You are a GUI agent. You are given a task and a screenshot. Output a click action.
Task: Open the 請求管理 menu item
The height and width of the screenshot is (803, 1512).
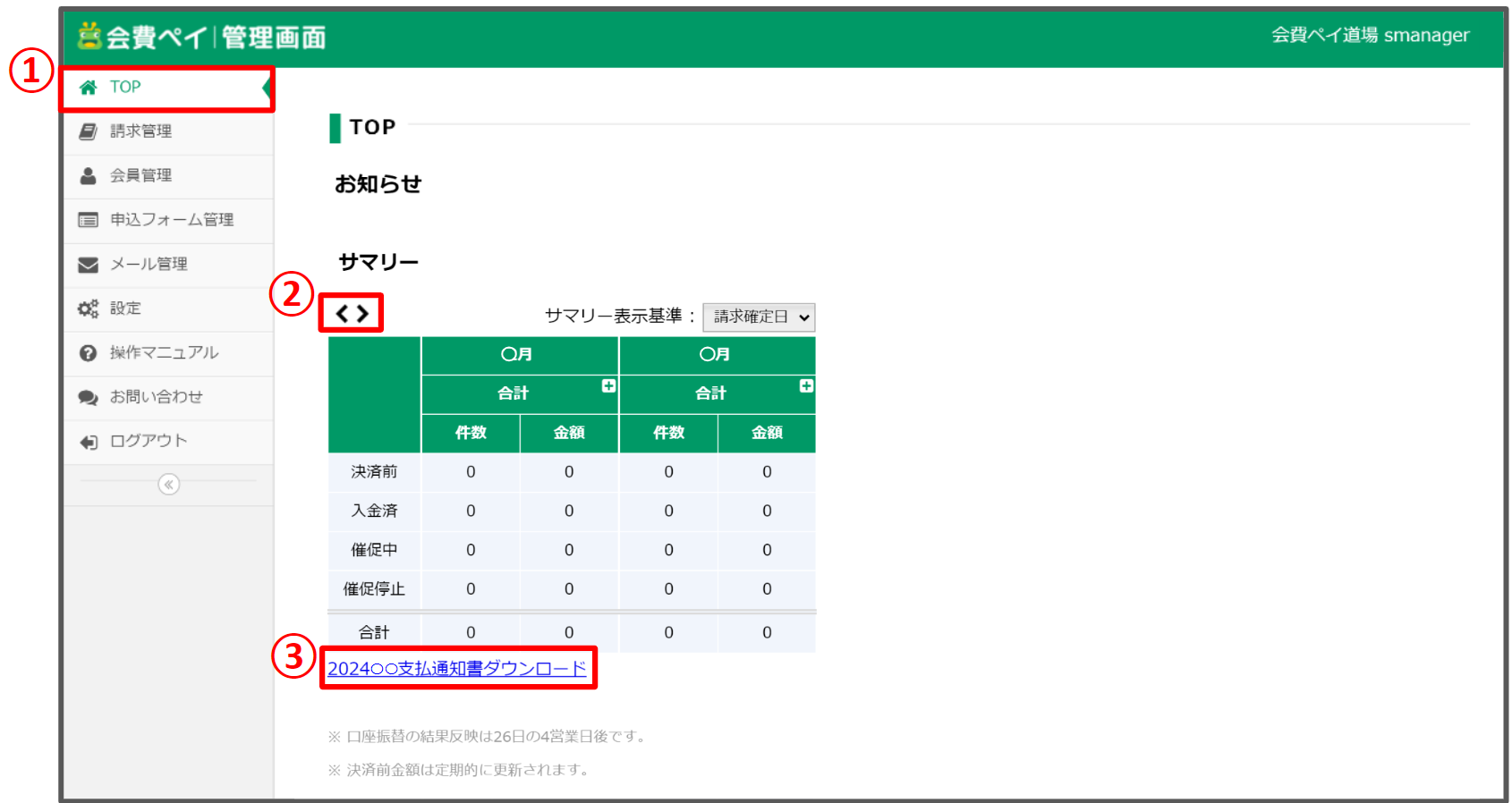(140, 131)
